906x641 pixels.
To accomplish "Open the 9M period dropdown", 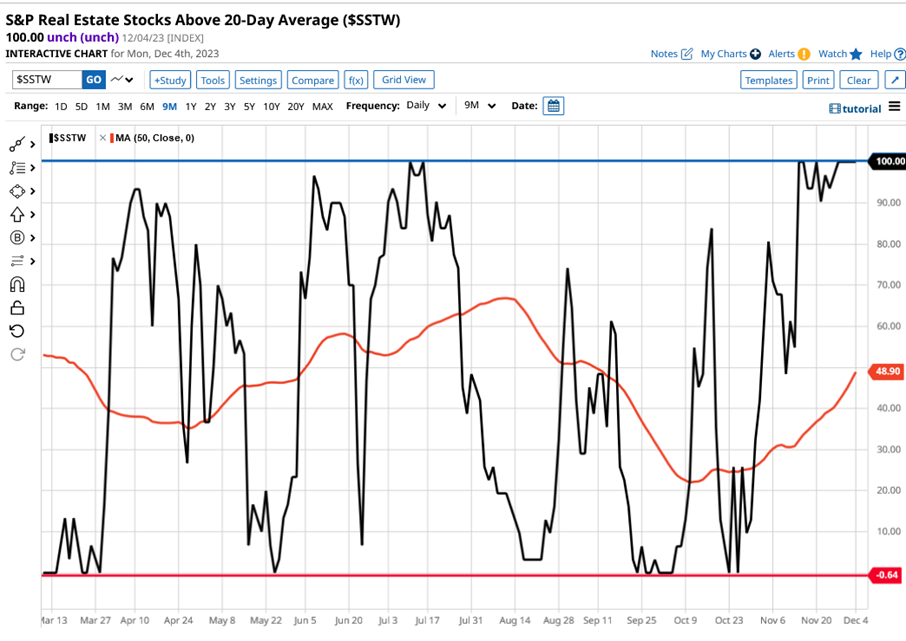I will (x=477, y=105).
